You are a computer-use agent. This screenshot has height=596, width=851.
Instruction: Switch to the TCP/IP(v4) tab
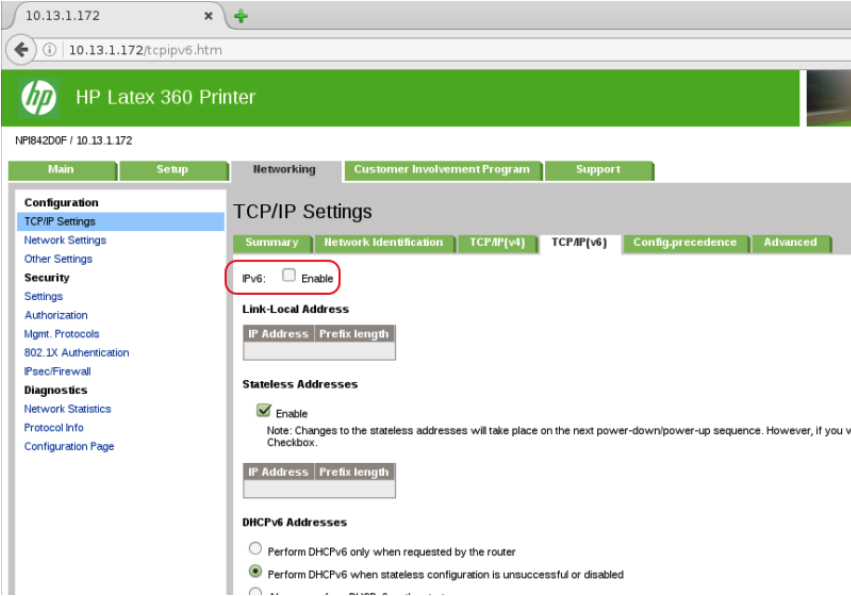497,242
